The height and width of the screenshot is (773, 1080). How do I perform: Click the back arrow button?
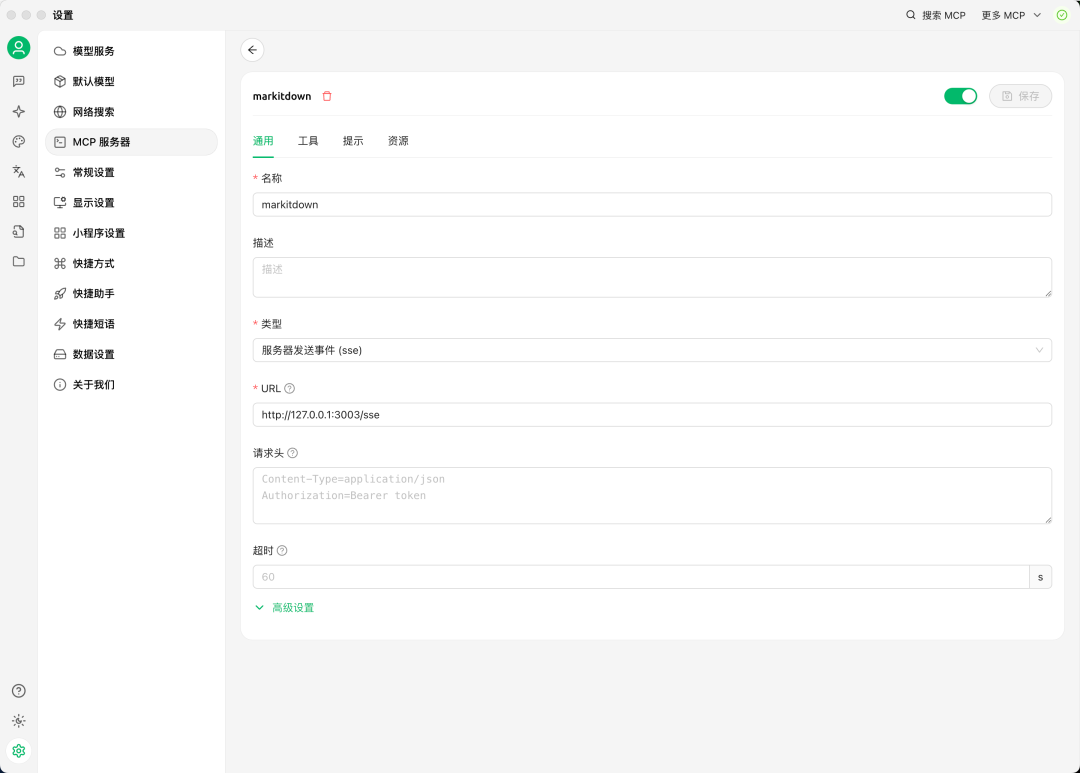click(252, 50)
